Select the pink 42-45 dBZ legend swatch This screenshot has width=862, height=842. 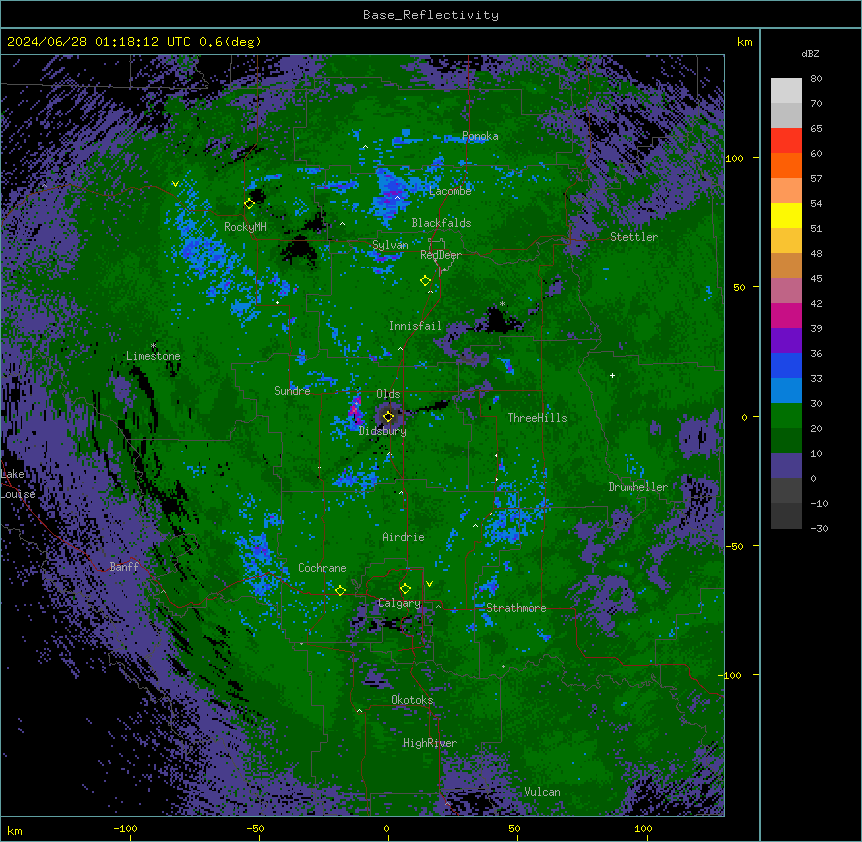[786, 290]
